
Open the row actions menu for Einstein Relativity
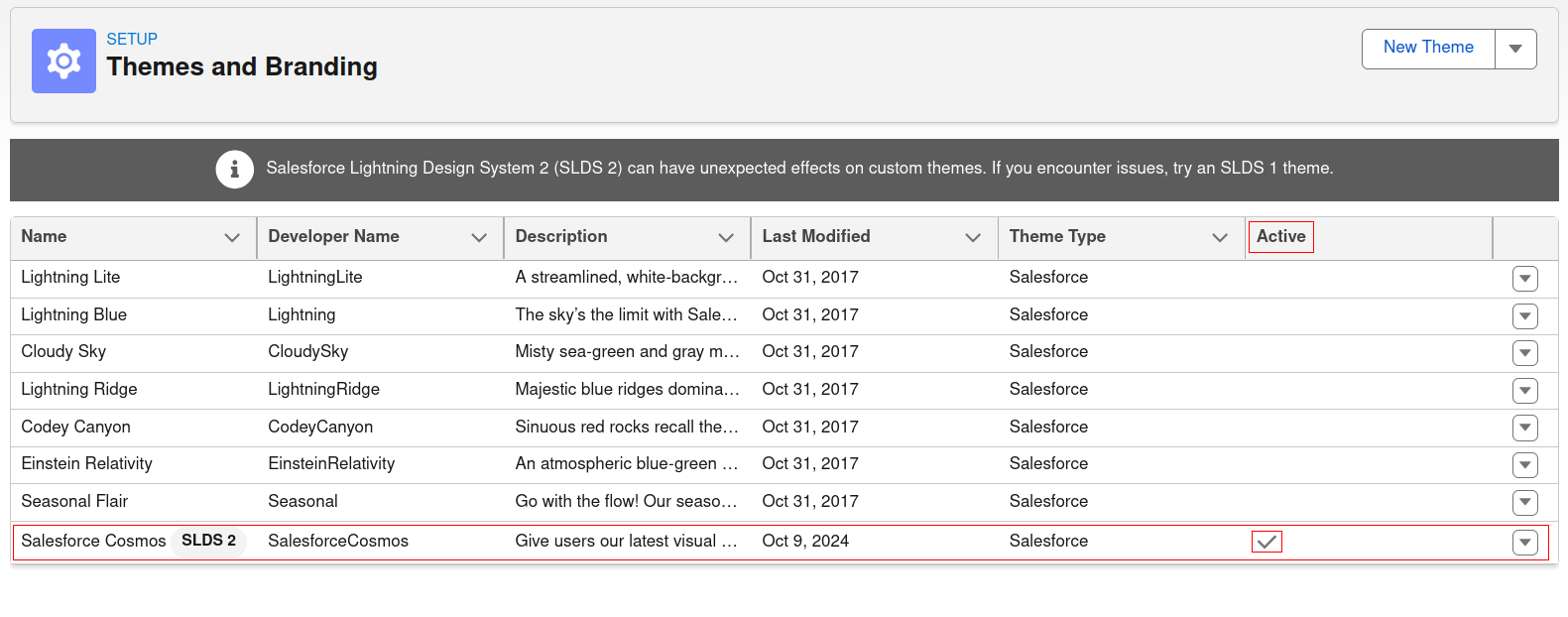pyautogui.click(x=1524, y=465)
